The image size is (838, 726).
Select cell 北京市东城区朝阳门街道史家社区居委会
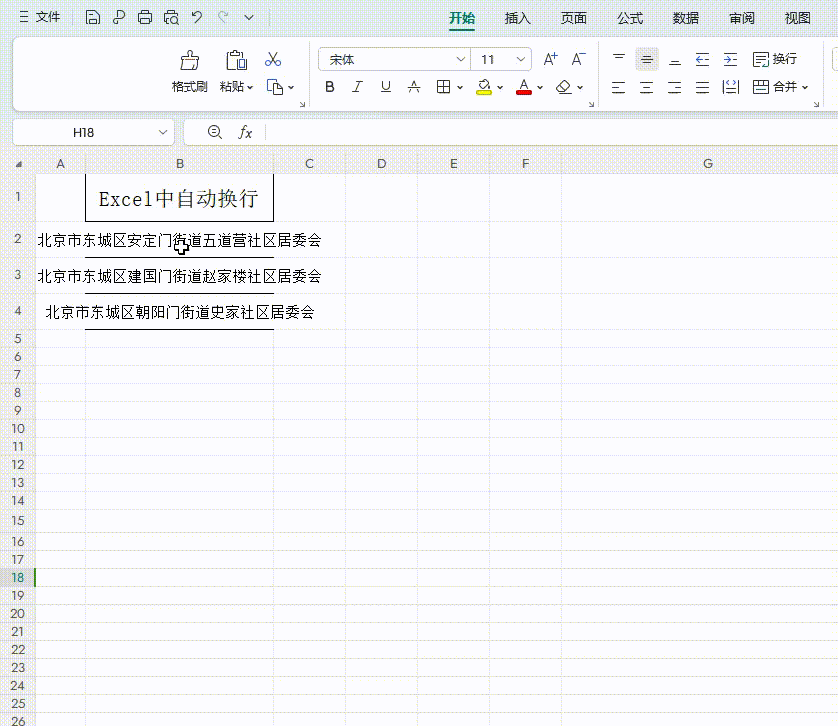click(x=180, y=312)
